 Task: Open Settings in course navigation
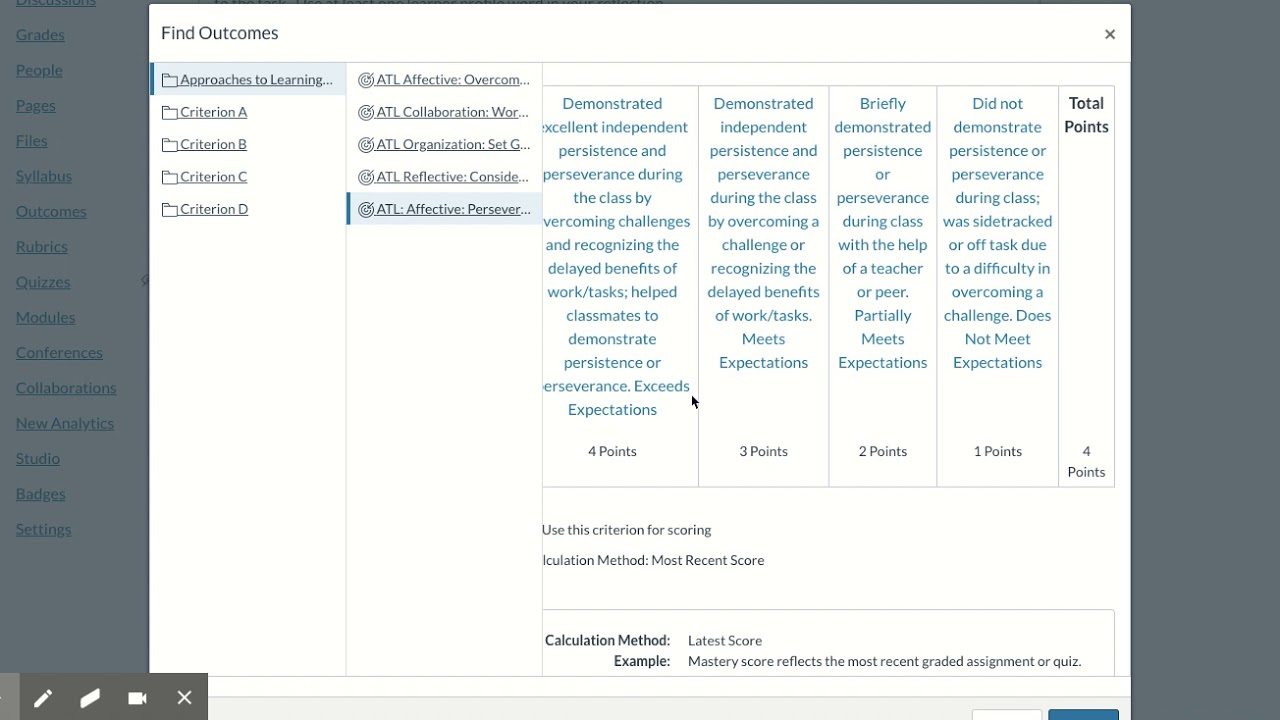(44, 529)
